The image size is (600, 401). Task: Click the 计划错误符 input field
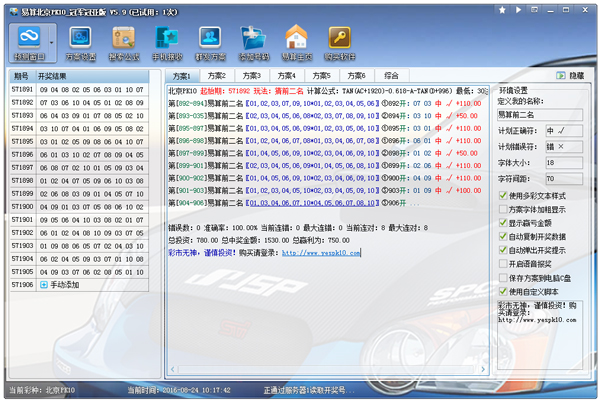click(564, 147)
